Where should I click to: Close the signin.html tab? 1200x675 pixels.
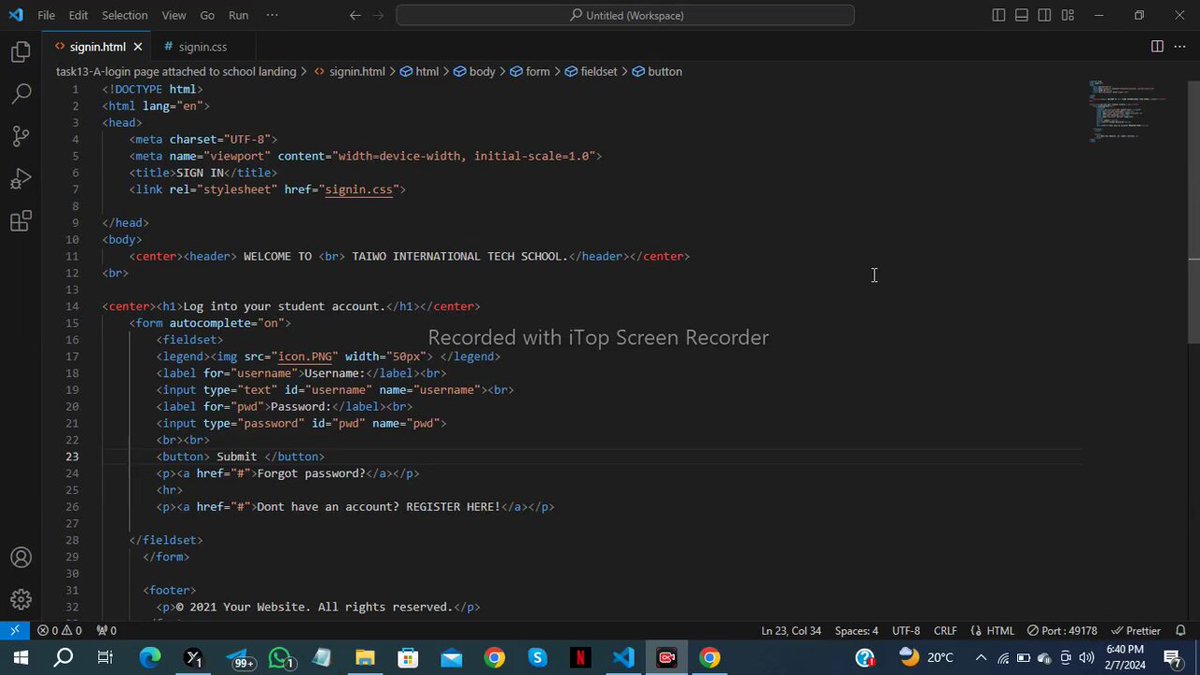pyautogui.click(x=138, y=46)
